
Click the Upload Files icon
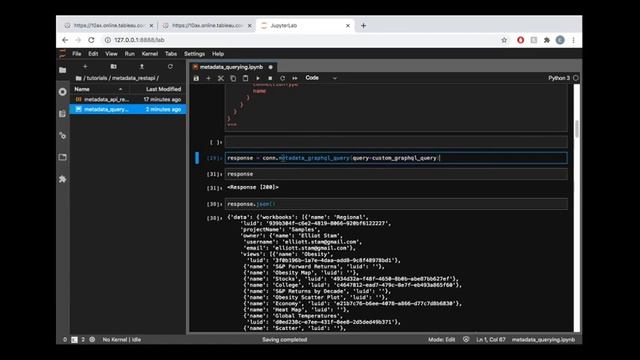[142, 67]
